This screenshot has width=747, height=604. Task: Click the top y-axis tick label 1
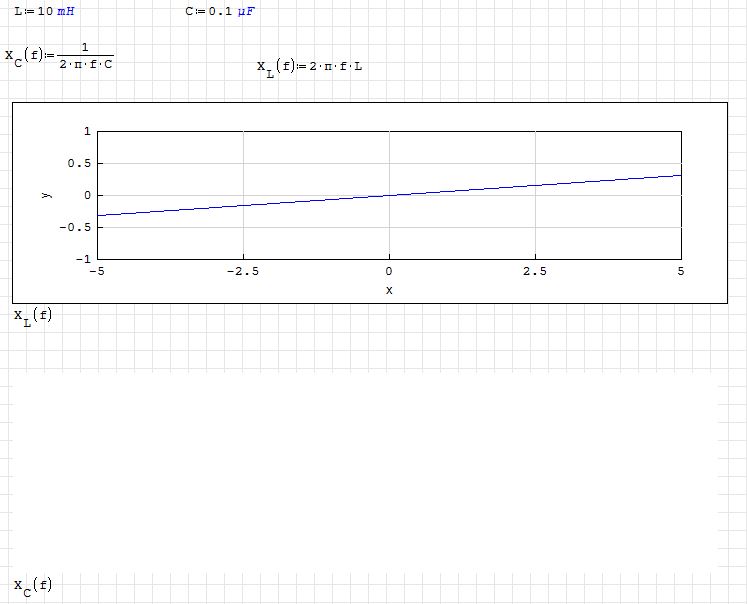click(87, 131)
